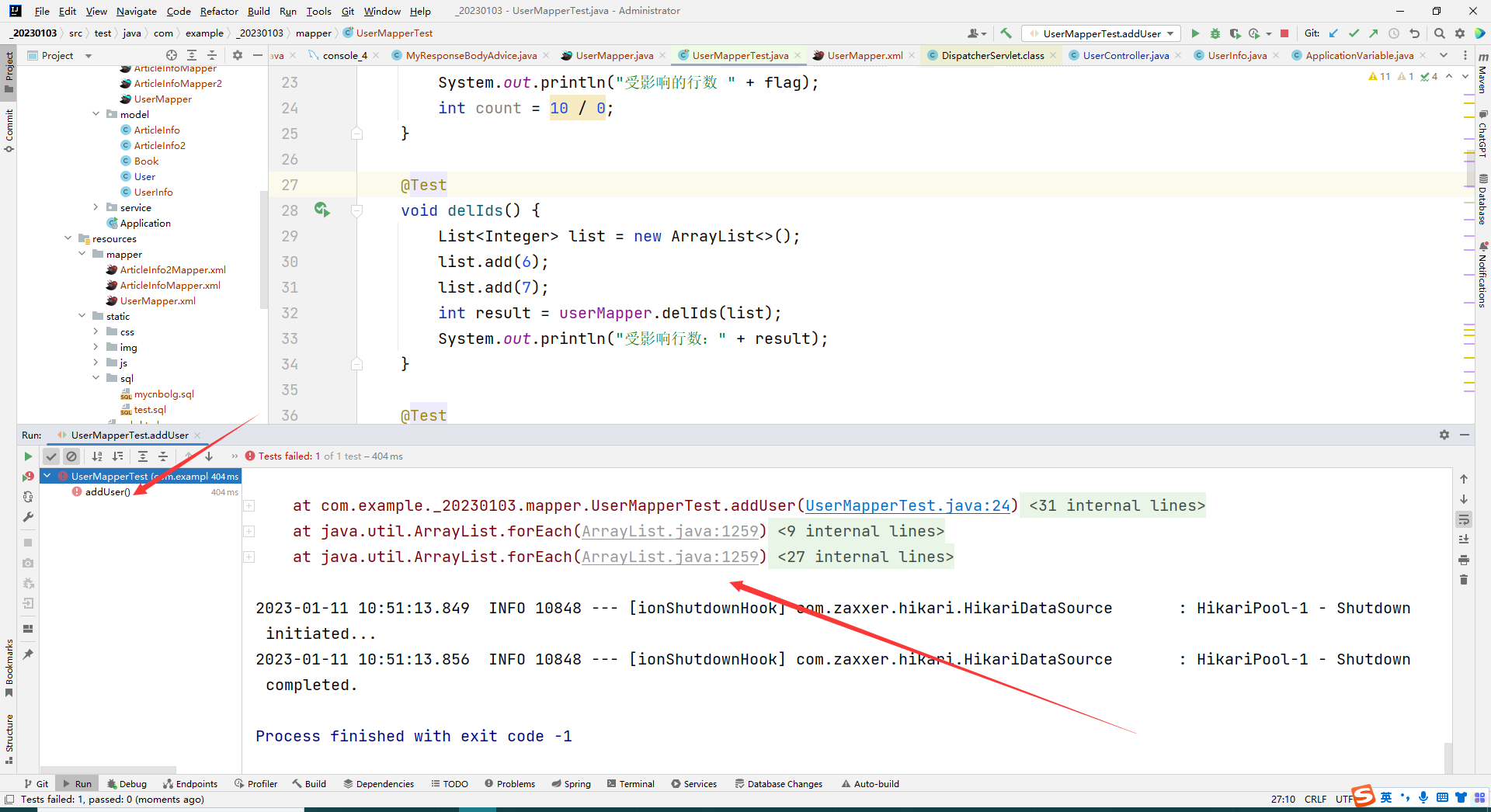Roll back changes with the undo arrow
The height and width of the screenshot is (812, 1491).
[x=1415, y=33]
